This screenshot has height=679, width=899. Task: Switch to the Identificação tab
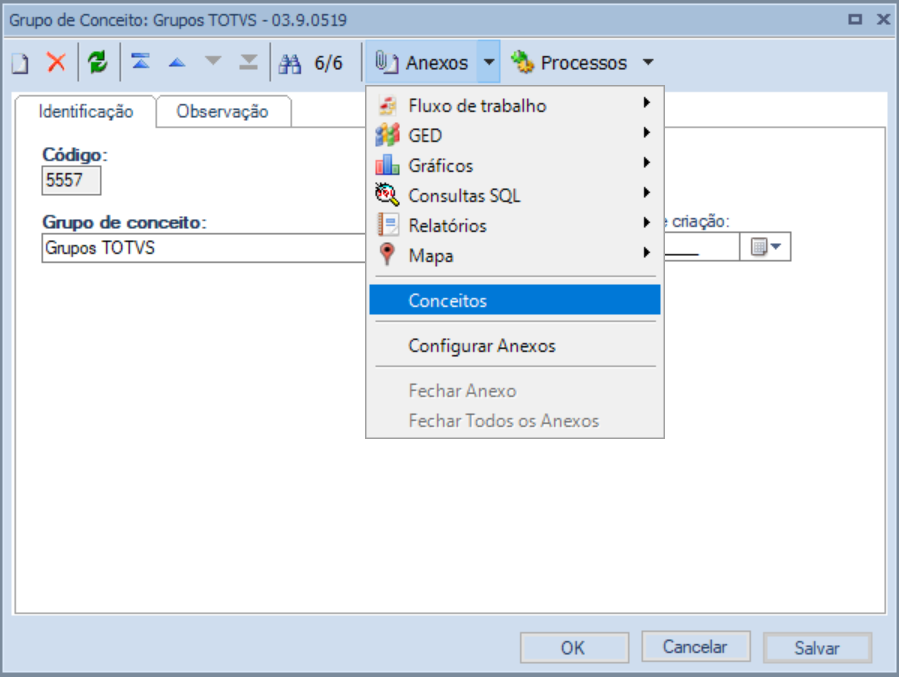point(86,111)
